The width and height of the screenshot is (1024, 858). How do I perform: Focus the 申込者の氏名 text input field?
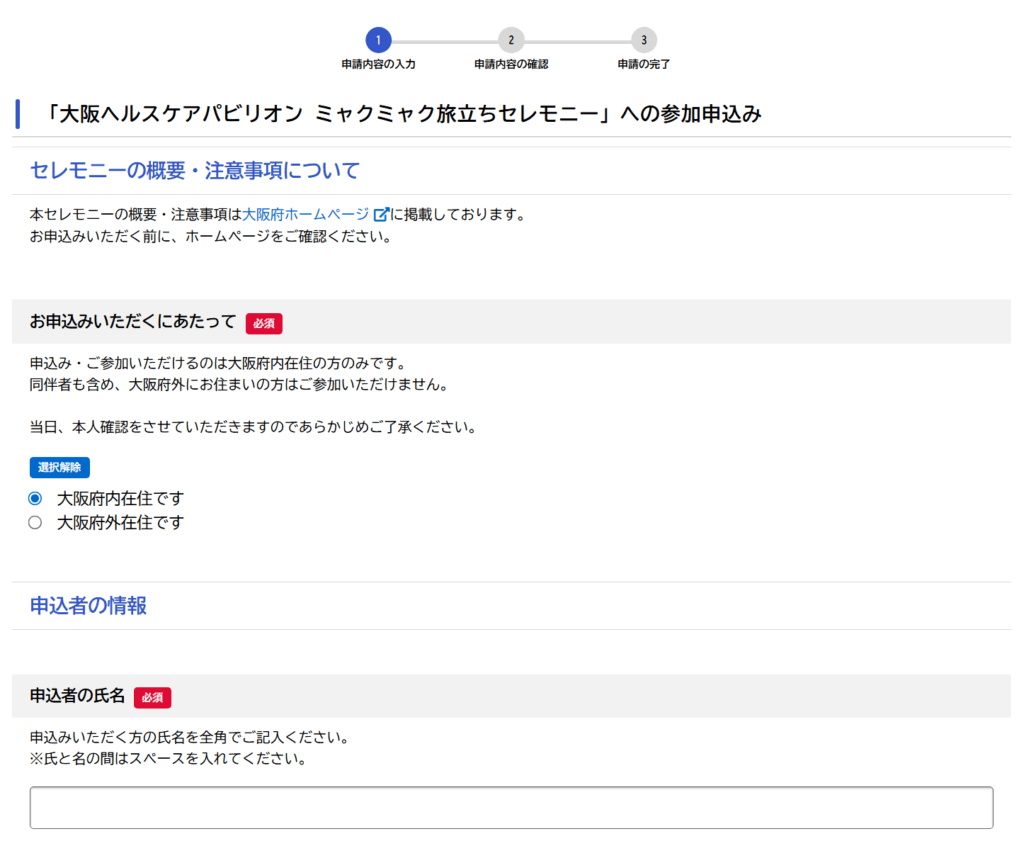(511, 807)
